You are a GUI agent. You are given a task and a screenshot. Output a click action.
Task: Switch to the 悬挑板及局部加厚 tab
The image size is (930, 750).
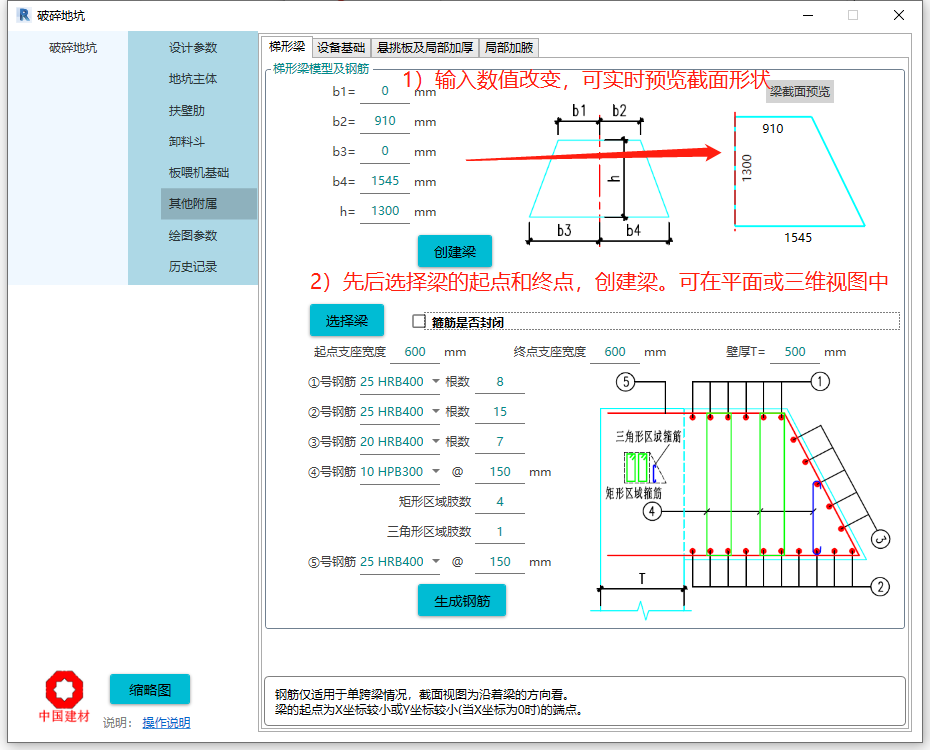pyautogui.click(x=425, y=47)
